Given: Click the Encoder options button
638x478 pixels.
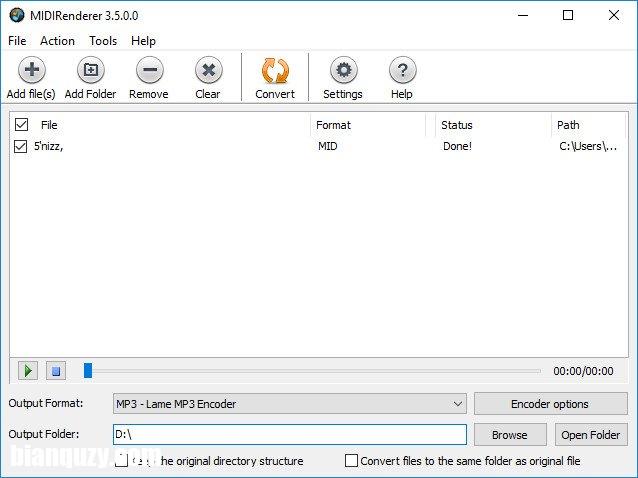Looking at the screenshot, I should click(551, 404).
